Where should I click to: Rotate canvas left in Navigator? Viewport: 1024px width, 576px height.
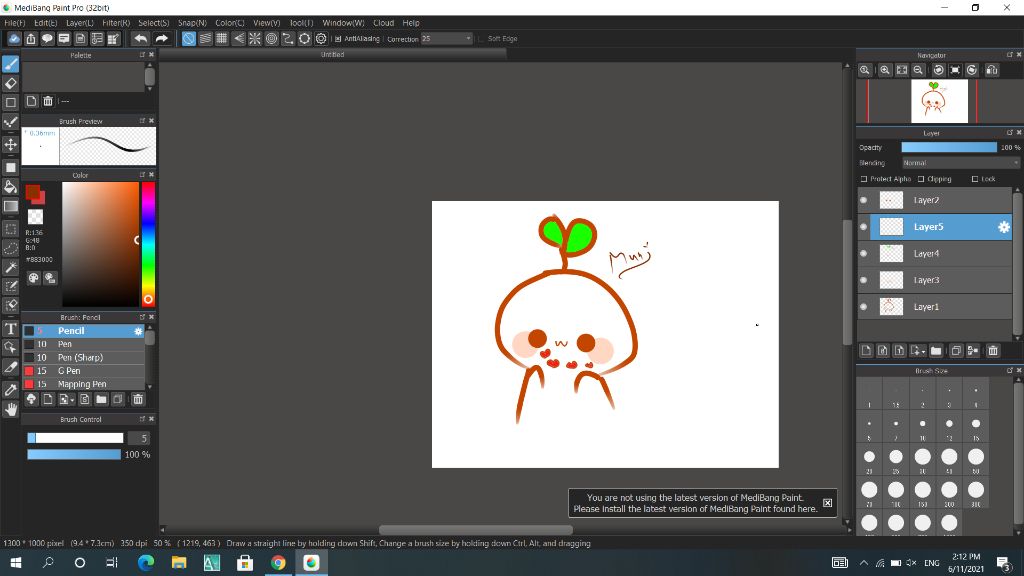click(938, 70)
